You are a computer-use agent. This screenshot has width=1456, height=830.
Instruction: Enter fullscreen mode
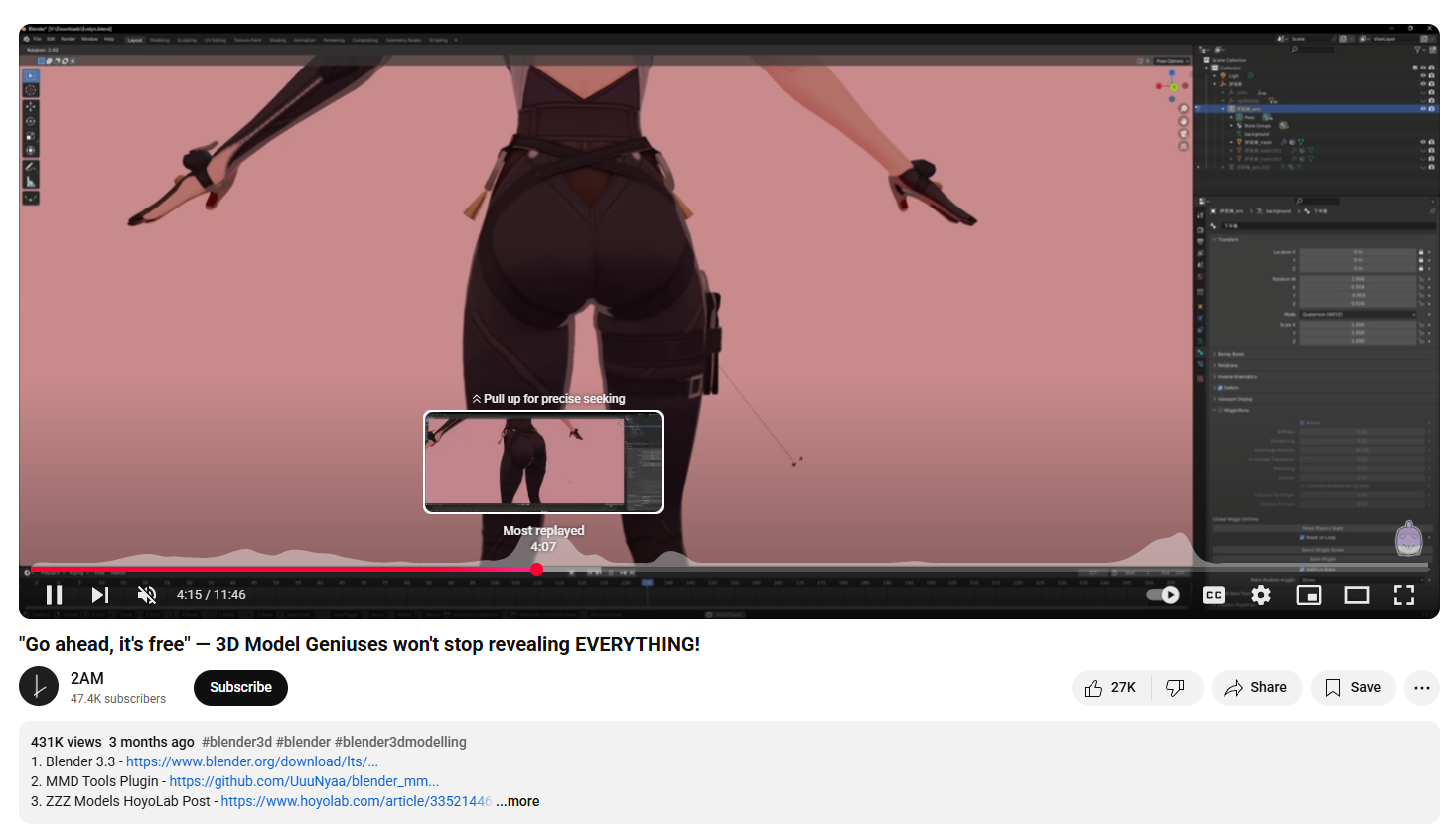coord(1404,595)
